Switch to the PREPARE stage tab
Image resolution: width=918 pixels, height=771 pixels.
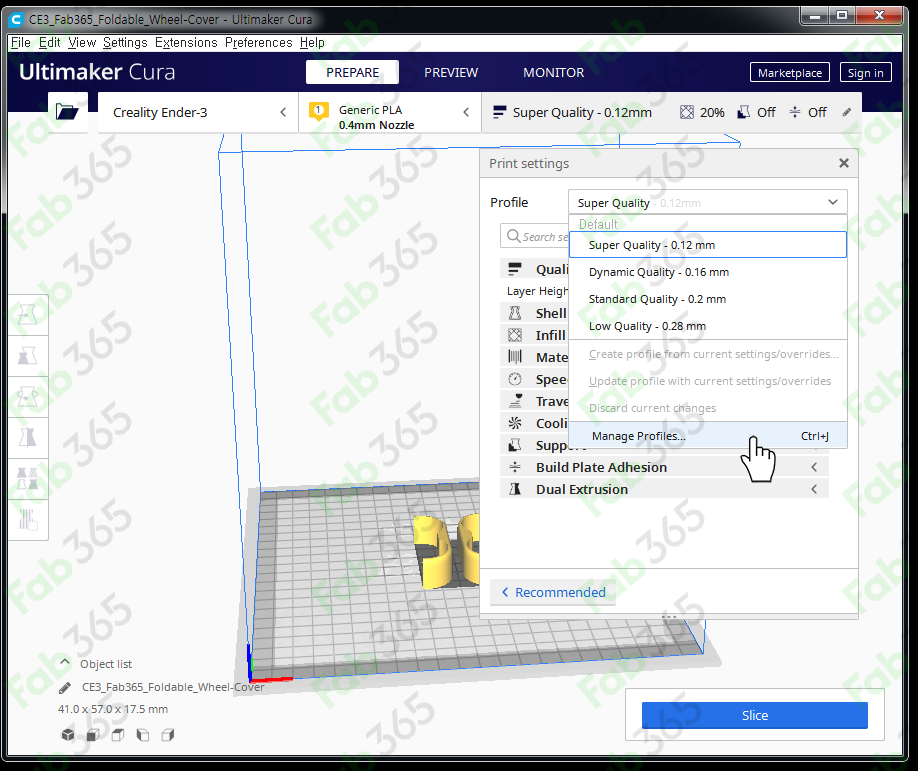point(352,72)
